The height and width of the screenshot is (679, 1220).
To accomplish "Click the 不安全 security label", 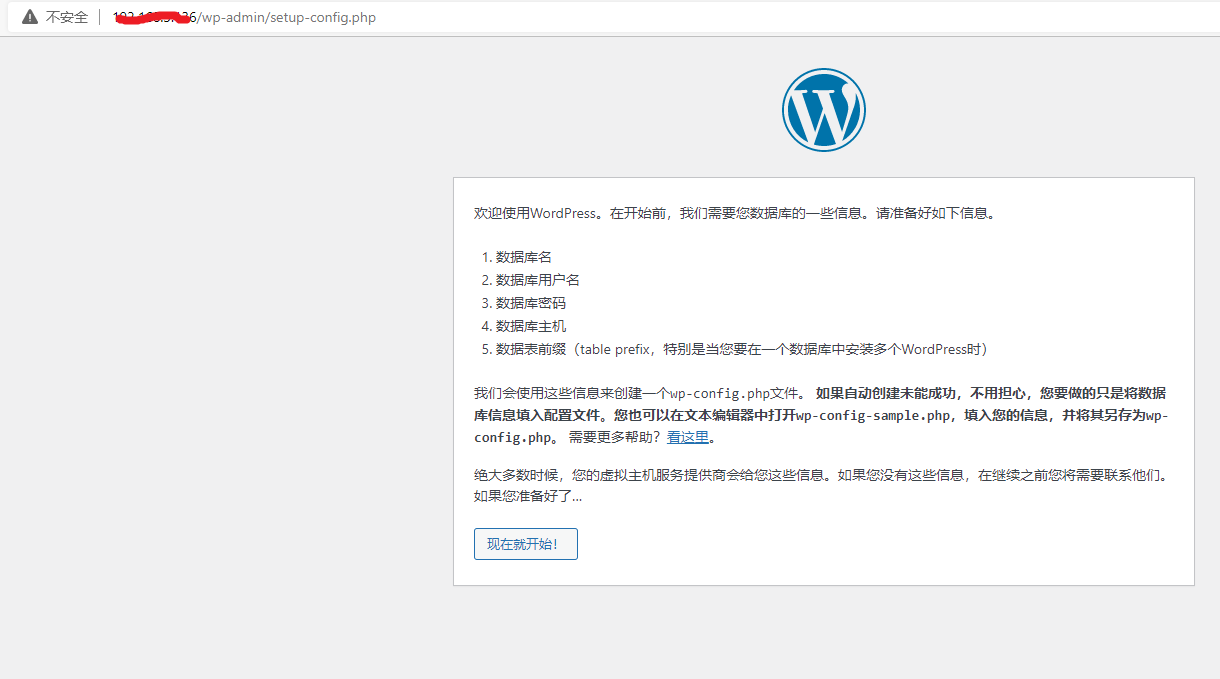I will 67,17.
